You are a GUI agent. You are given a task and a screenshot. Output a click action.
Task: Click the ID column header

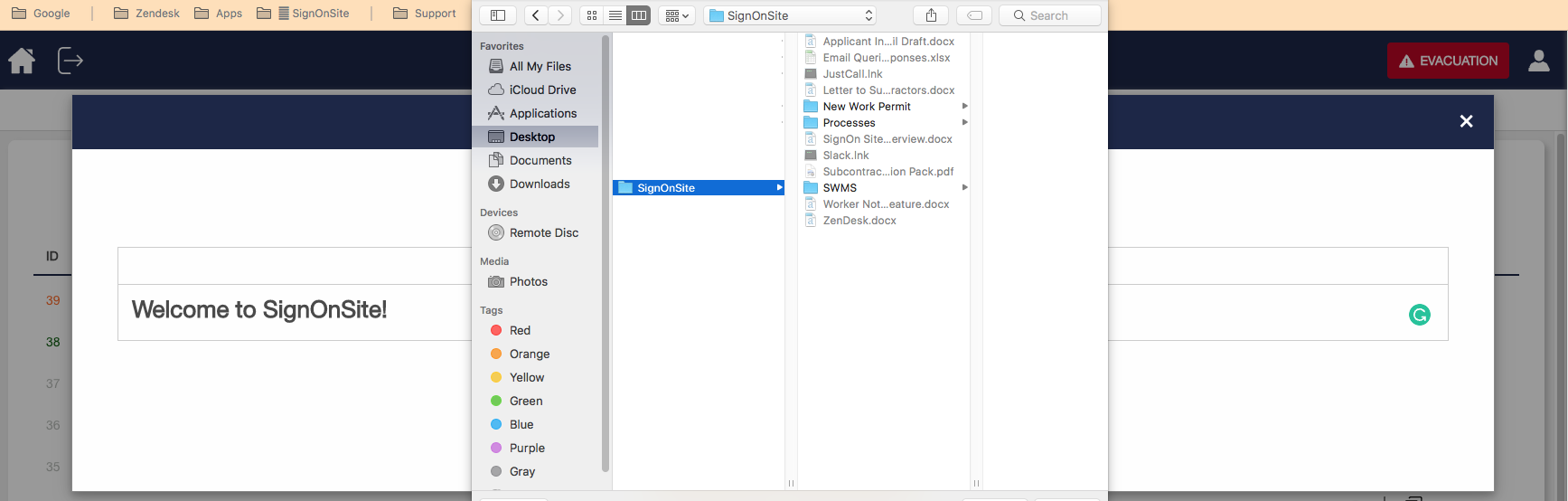[52, 256]
